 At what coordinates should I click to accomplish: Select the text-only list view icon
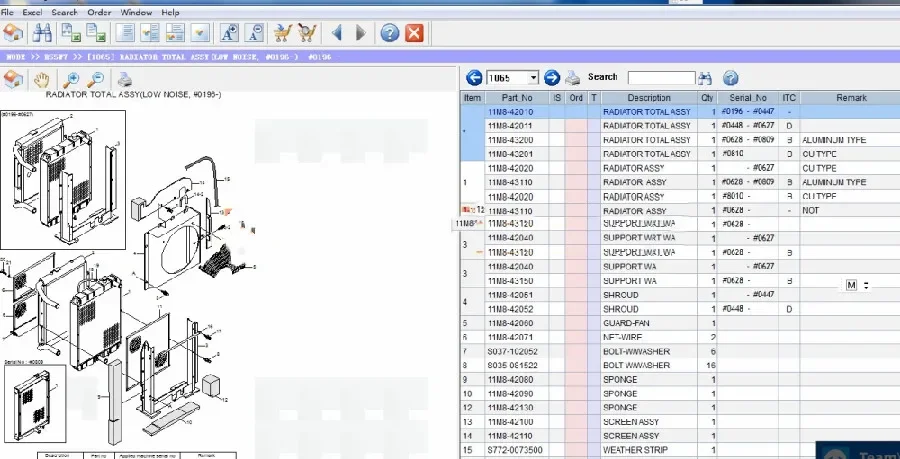click(125, 33)
